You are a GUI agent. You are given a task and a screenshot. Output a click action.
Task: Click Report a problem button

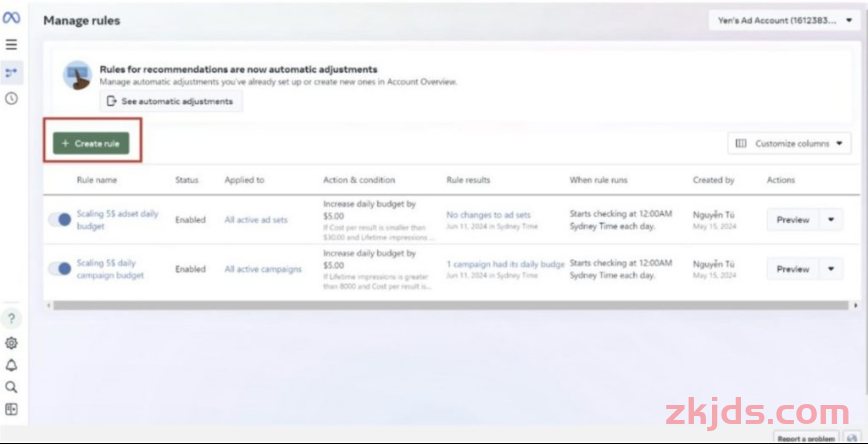[806, 438]
